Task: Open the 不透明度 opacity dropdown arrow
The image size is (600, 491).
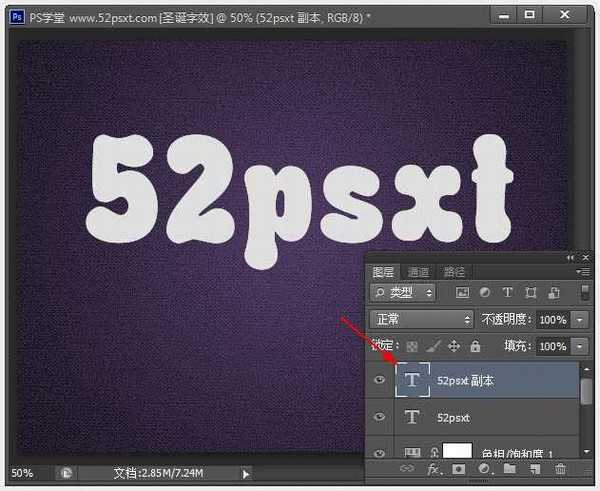Action: tap(582, 319)
